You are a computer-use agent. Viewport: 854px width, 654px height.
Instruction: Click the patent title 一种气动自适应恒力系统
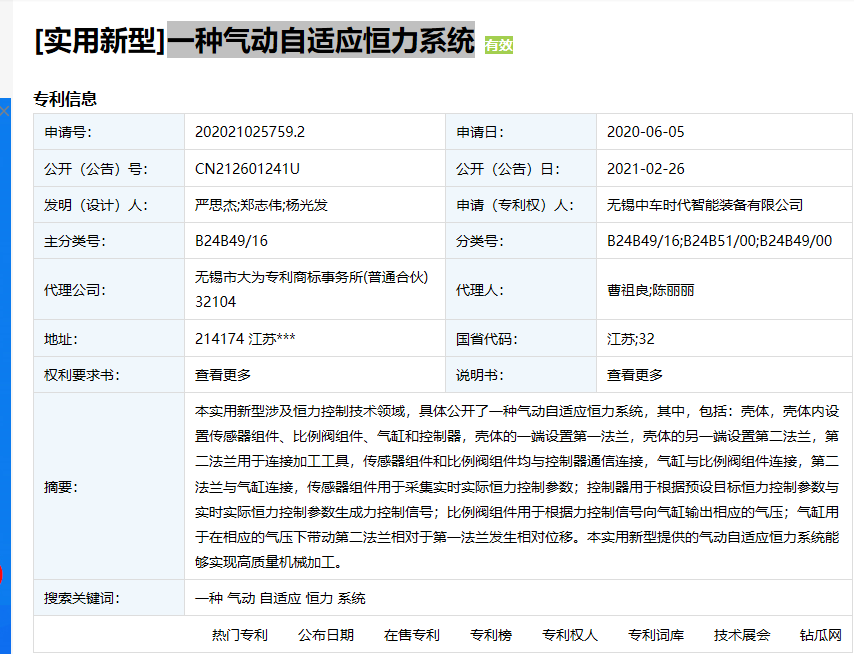(321, 40)
